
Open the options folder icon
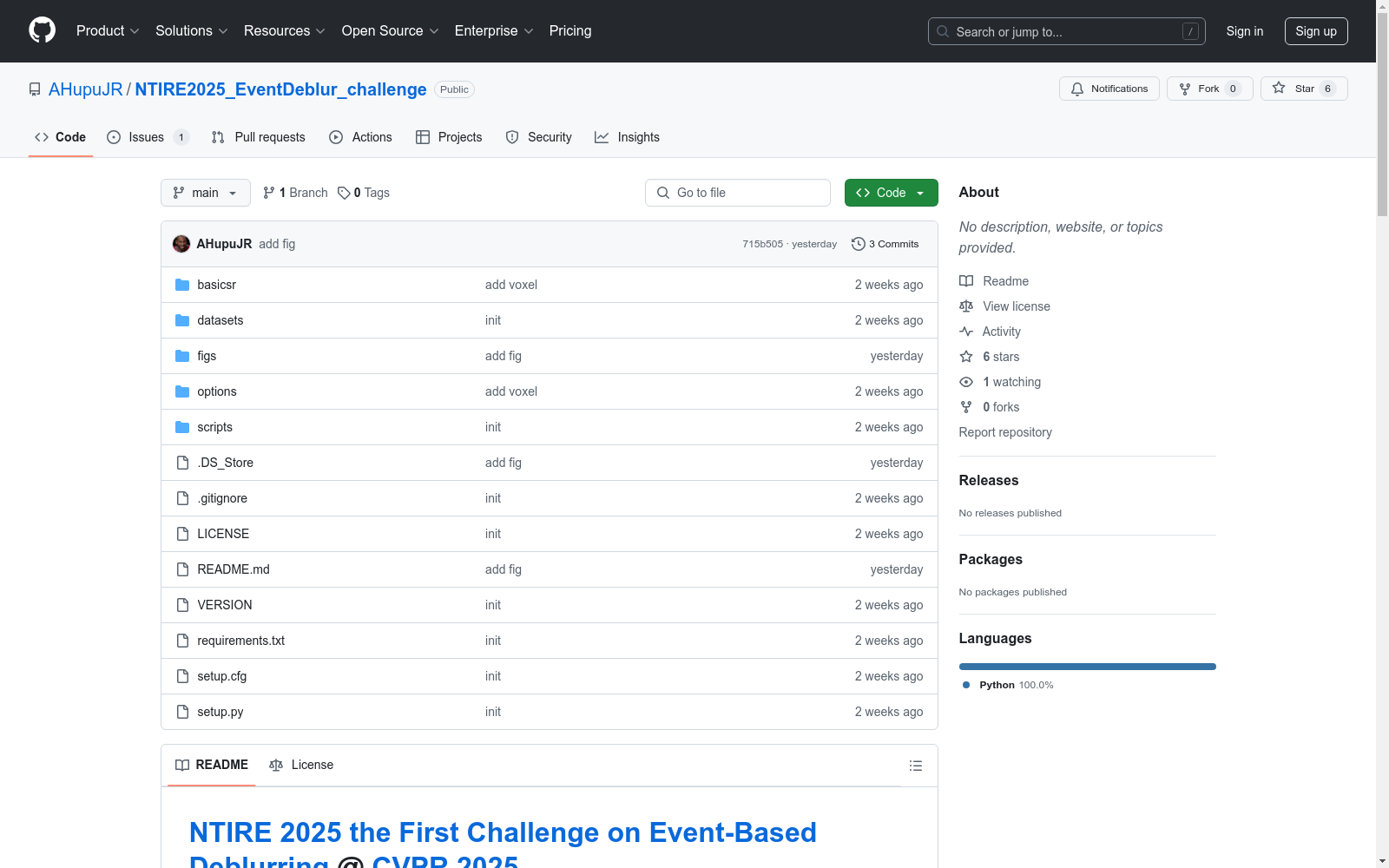click(x=182, y=391)
